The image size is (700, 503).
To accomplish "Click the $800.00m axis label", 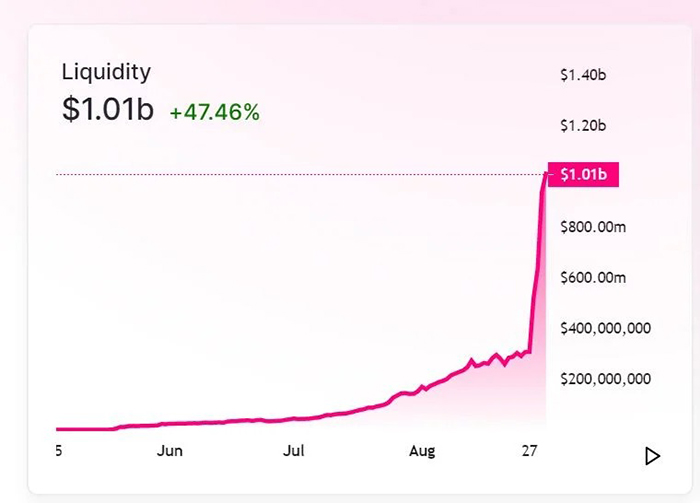I will (x=593, y=227).
